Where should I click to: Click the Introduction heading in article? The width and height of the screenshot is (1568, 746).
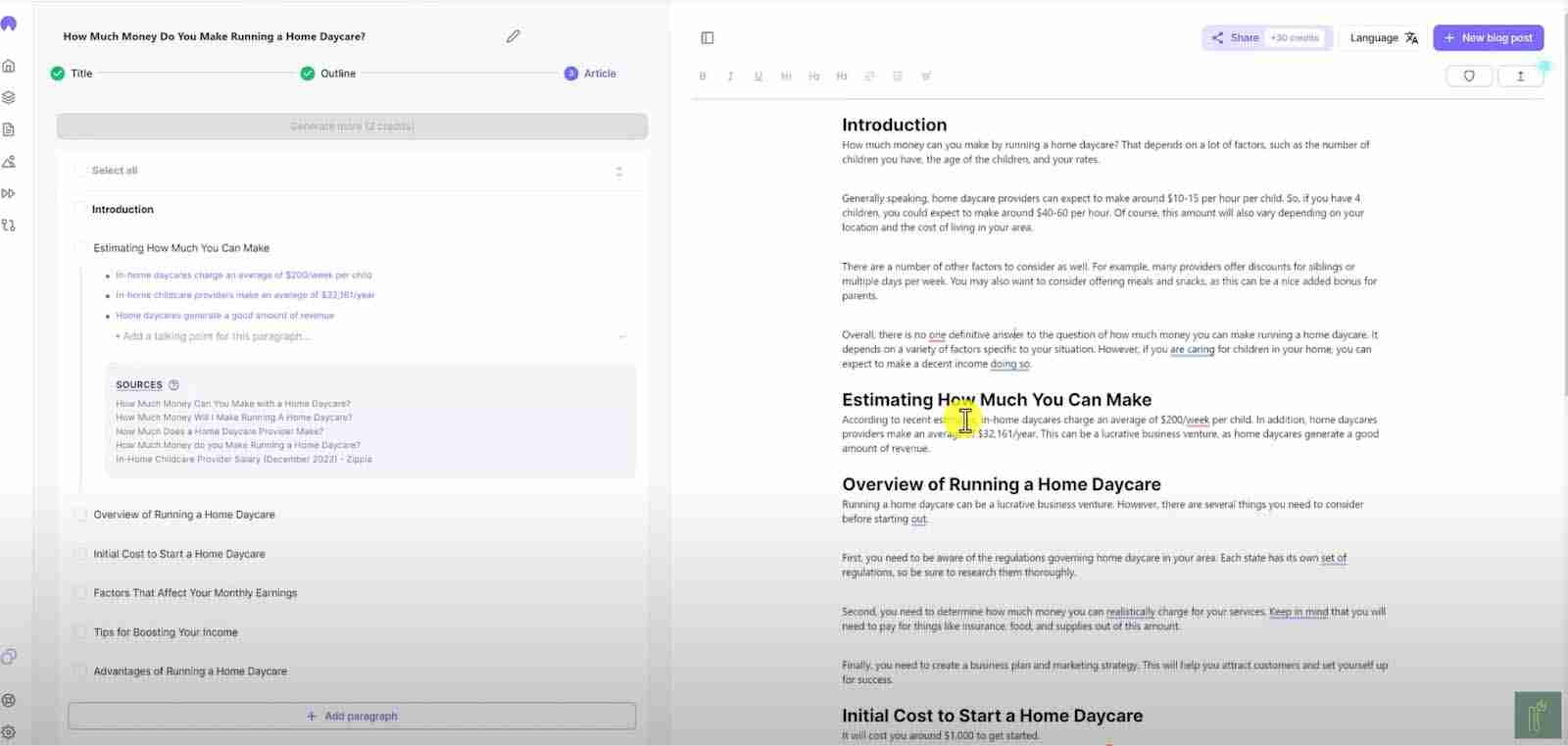[x=895, y=125]
